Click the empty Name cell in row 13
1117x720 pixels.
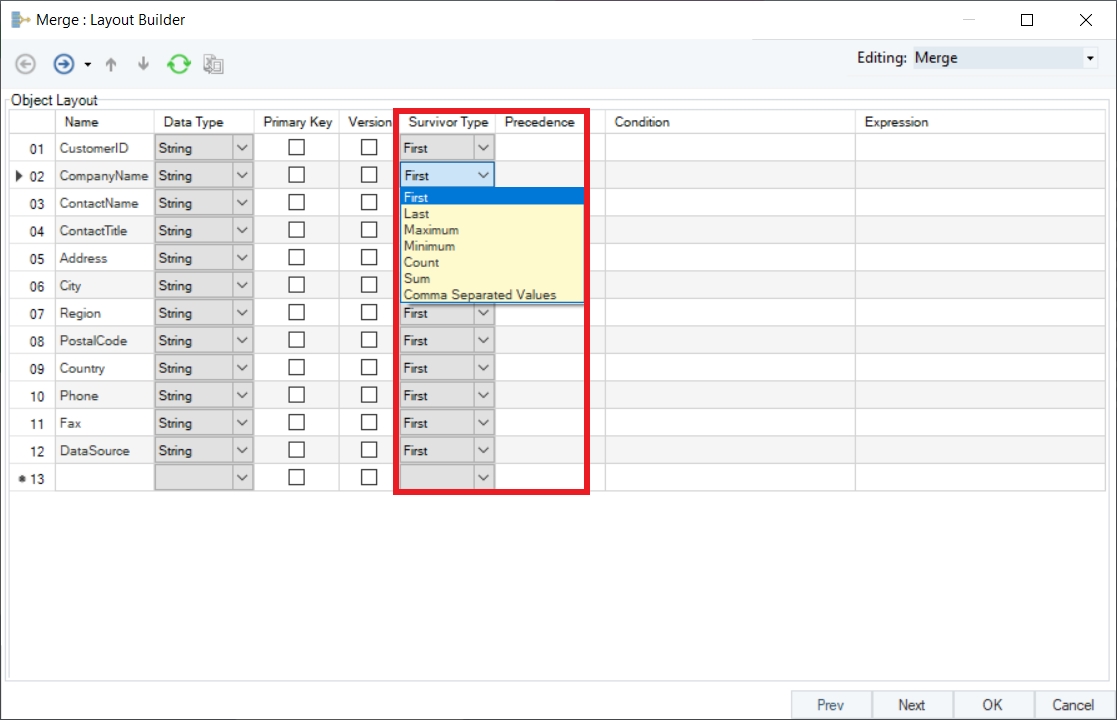click(104, 478)
